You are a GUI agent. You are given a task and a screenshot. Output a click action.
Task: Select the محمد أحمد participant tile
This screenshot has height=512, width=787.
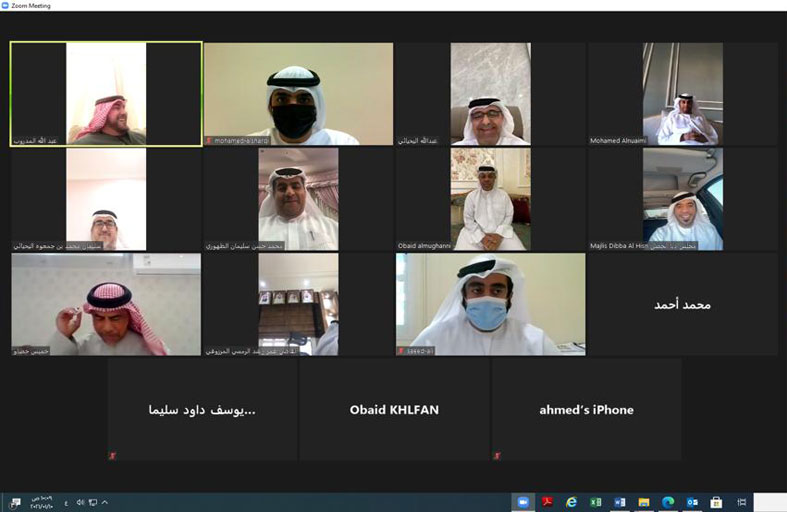click(x=683, y=304)
